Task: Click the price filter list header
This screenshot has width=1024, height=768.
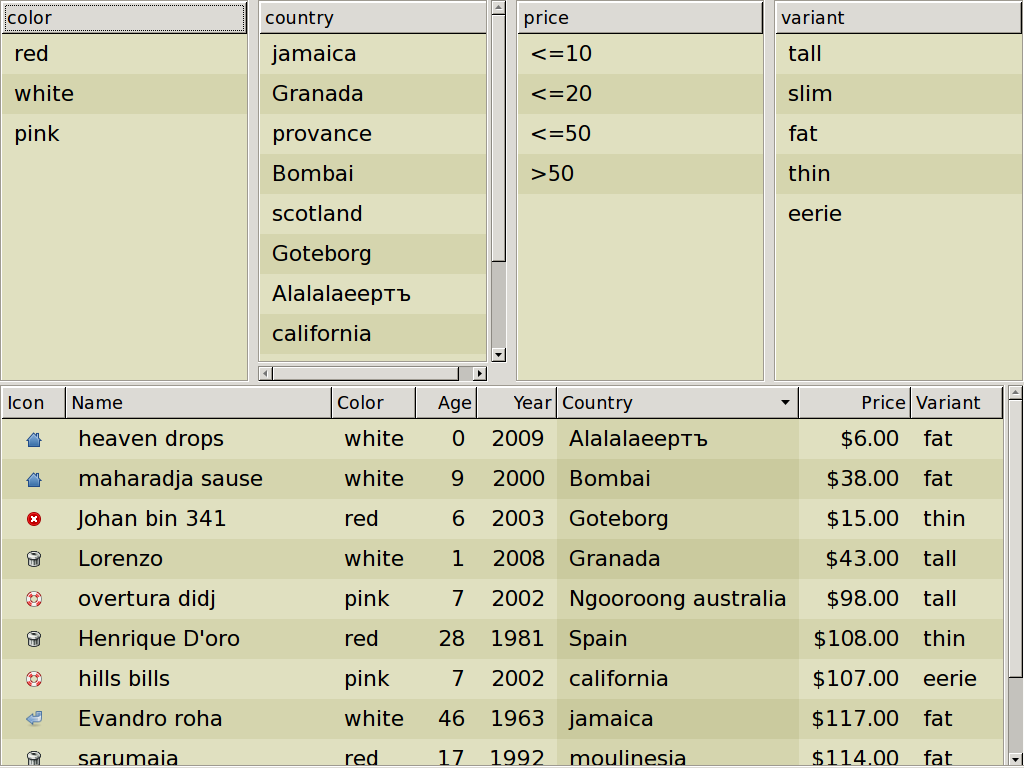Action: point(640,18)
